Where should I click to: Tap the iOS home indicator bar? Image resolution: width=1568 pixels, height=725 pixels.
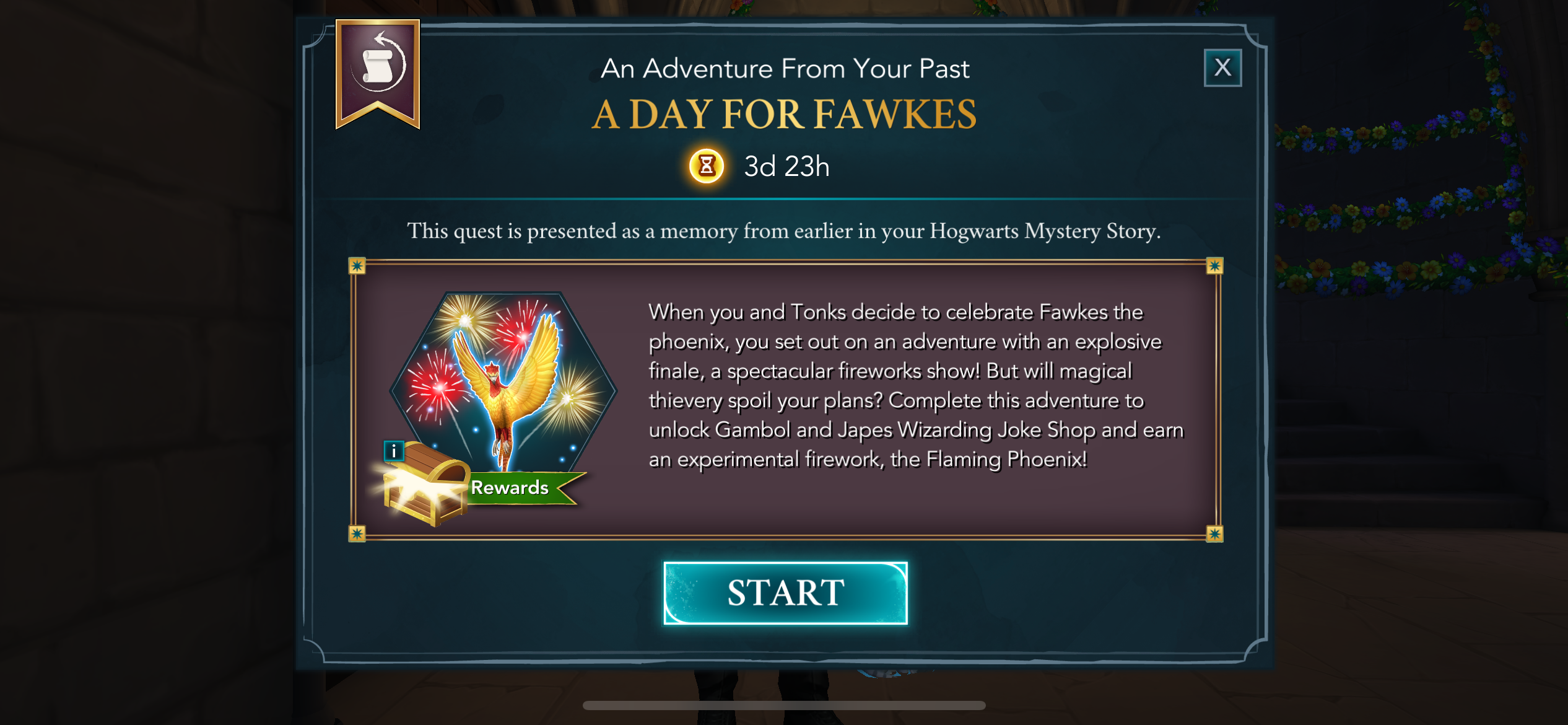tap(784, 705)
